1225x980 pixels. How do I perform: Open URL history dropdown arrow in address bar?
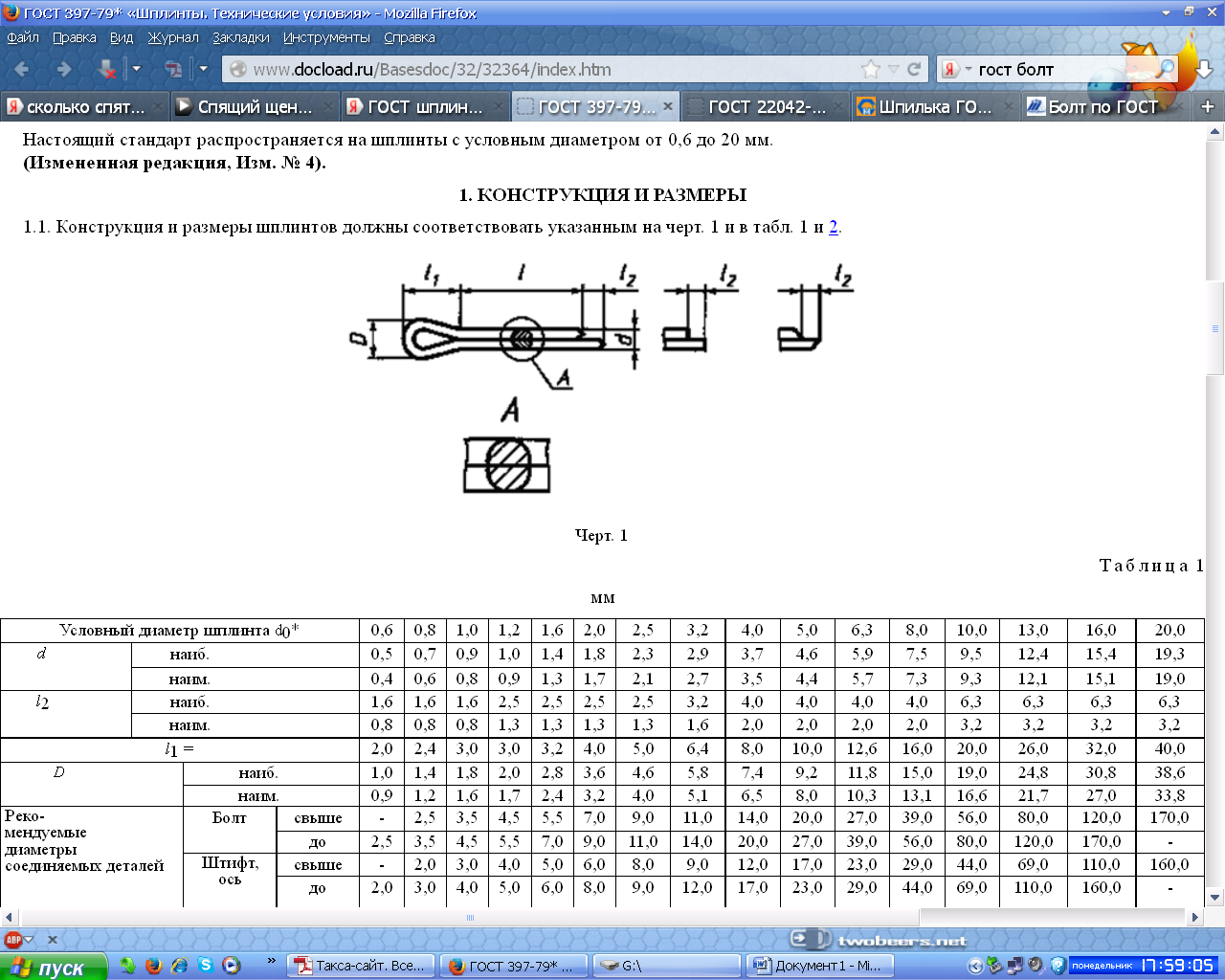(893, 69)
